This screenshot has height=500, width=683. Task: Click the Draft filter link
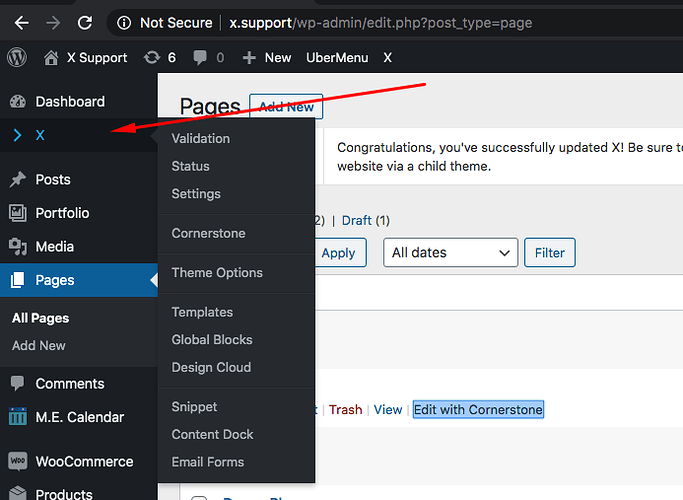coord(357,220)
